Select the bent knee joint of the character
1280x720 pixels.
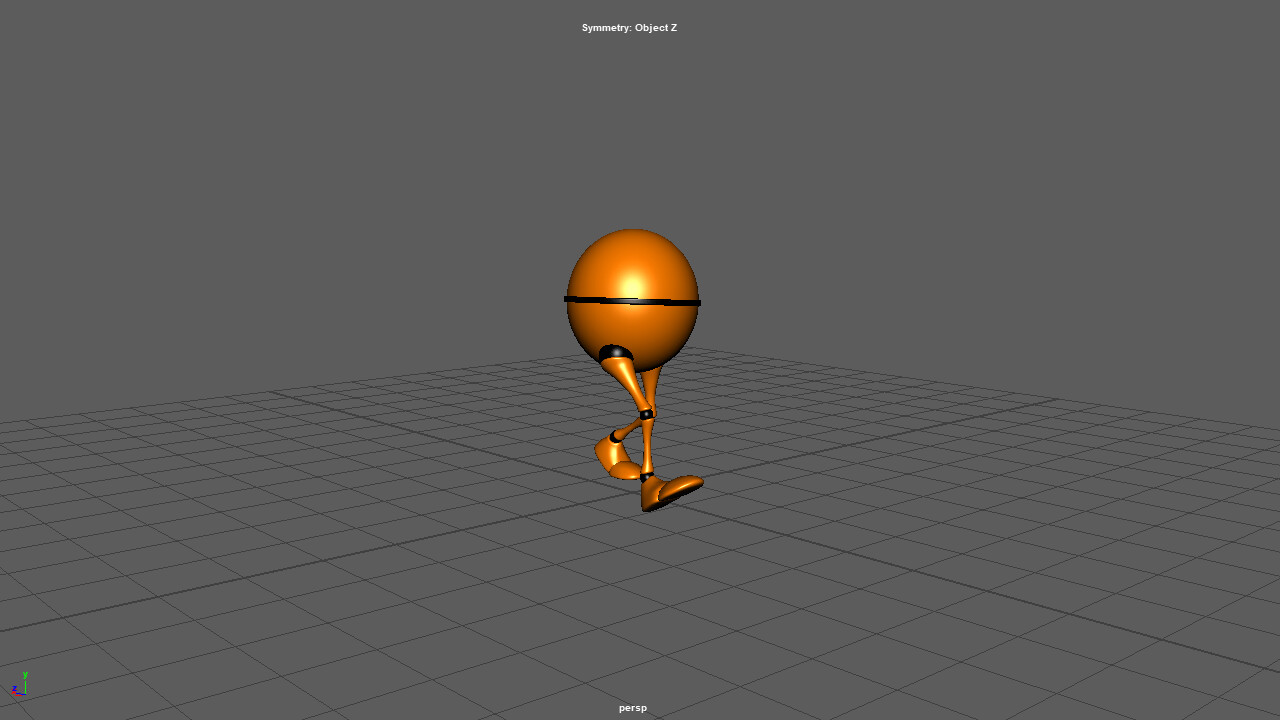coord(646,412)
